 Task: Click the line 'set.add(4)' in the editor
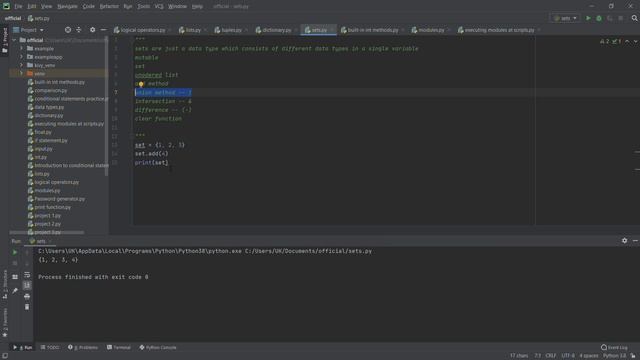point(151,153)
